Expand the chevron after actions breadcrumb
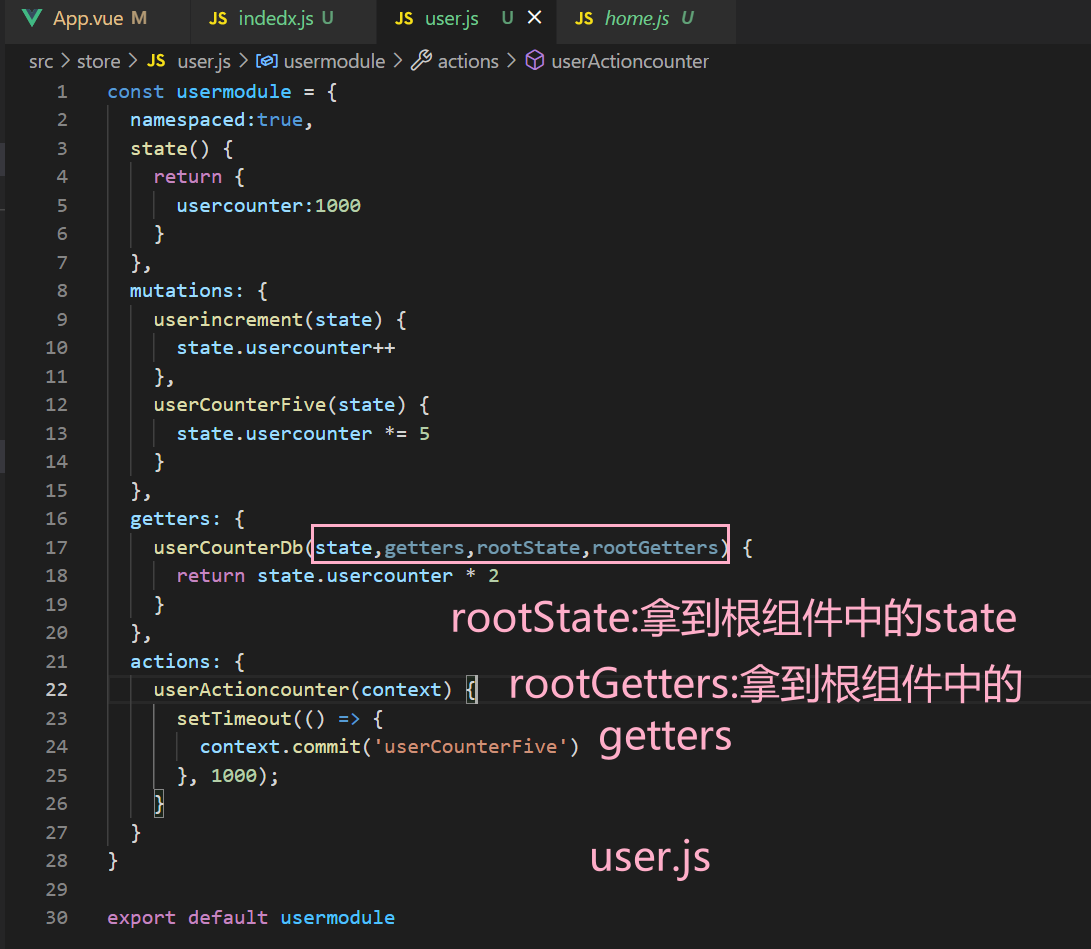The height and width of the screenshot is (949, 1091). (511, 61)
